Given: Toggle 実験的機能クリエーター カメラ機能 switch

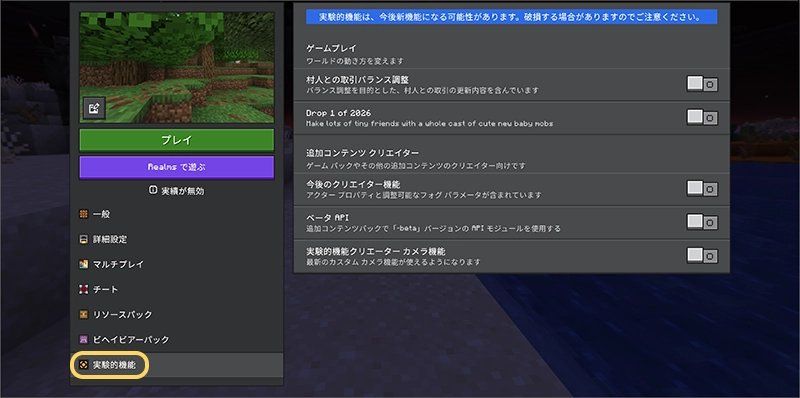Looking at the screenshot, I should (x=703, y=256).
